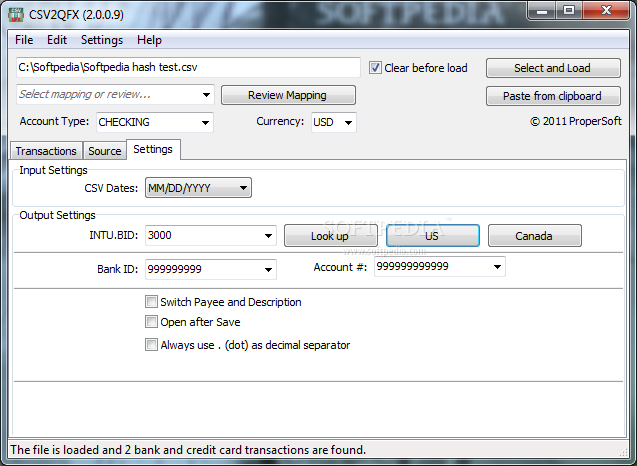
Task: Open the Help menu
Action: point(149,40)
